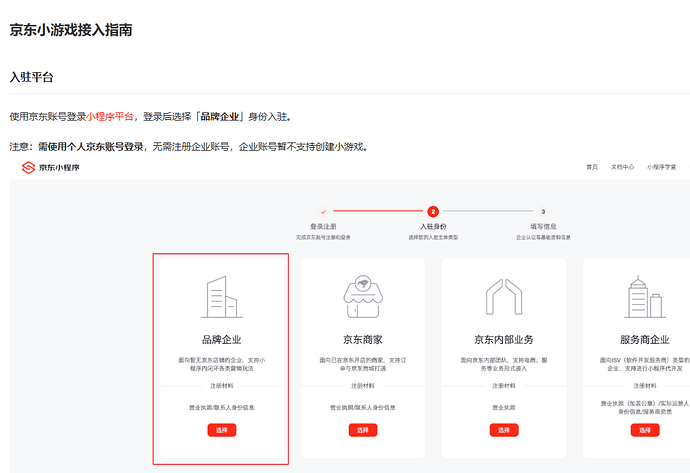Click the 京东商家 card title
This screenshot has height=473, width=690.
coord(363,340)
